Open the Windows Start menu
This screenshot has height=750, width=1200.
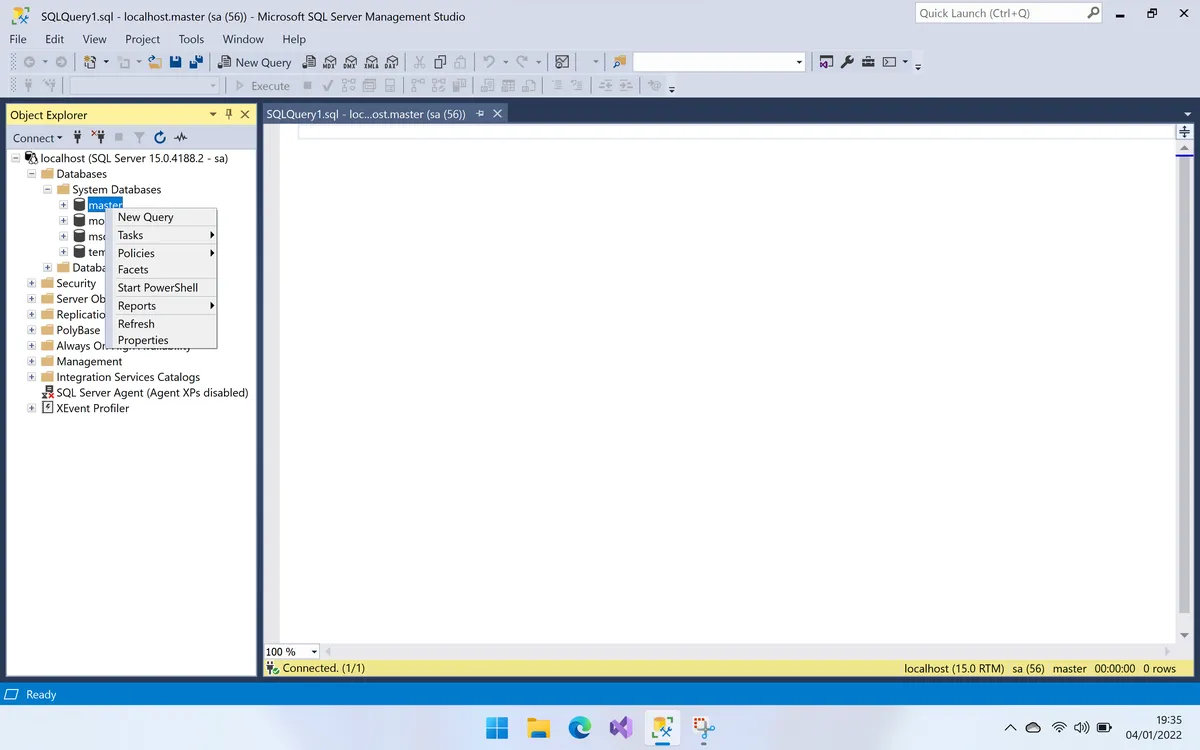[x=497, y=727]
